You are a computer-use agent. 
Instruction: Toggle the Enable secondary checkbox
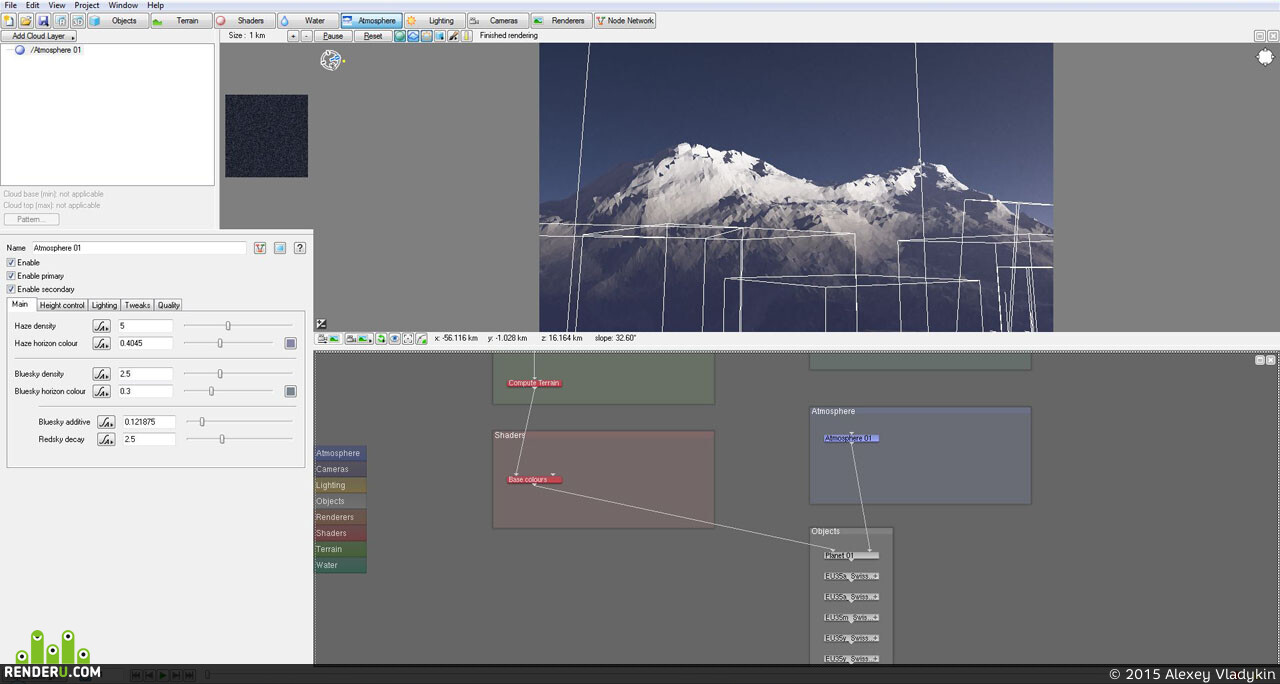click(11, 289)
